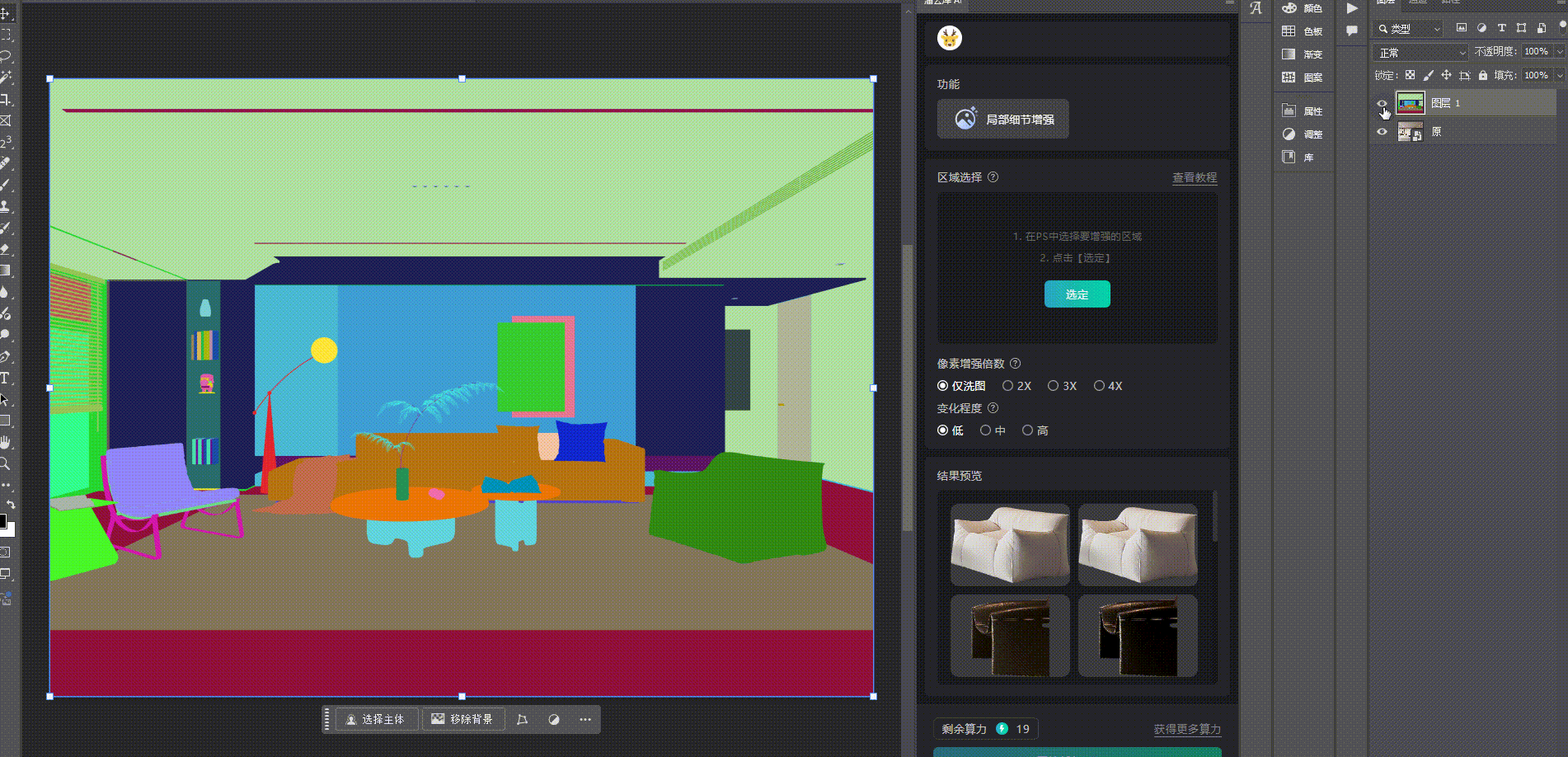
Task: Click the background color swatch
Action: (x=10, y=529)
